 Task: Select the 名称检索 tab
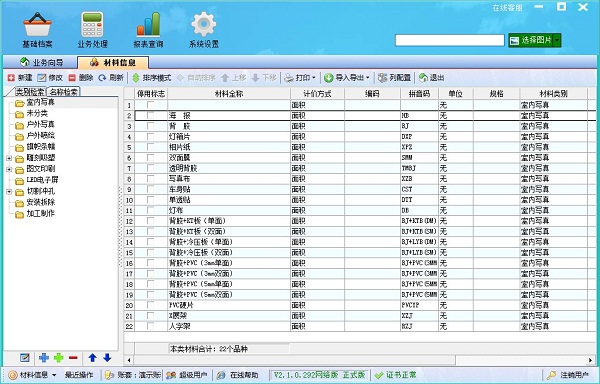[x=63, y=92]
